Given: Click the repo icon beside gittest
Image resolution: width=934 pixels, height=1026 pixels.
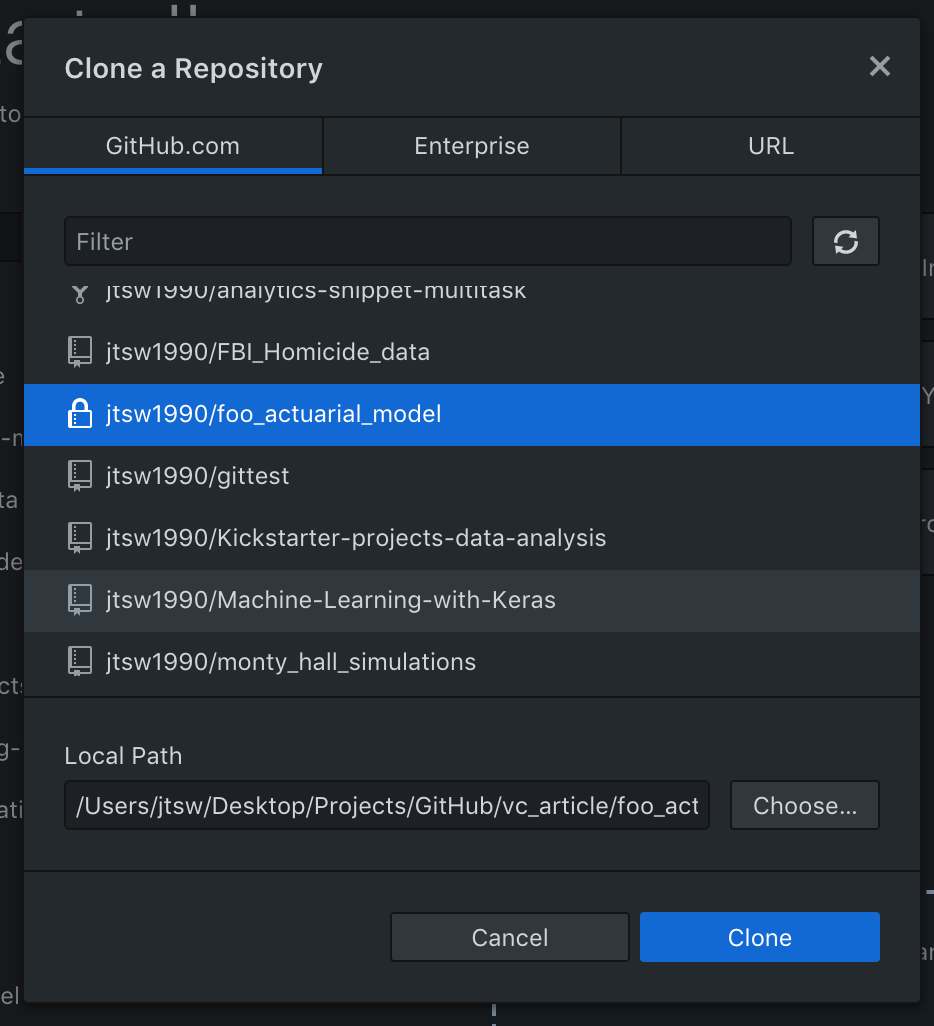Looking at the screenshot, I should pos(80,476).
